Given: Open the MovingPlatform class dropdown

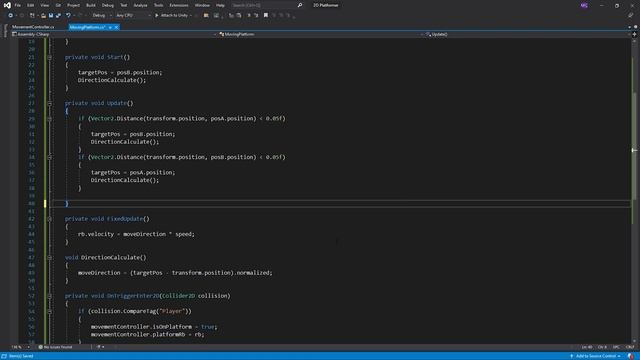Looking at the screenshot, I should coord(321,34).
